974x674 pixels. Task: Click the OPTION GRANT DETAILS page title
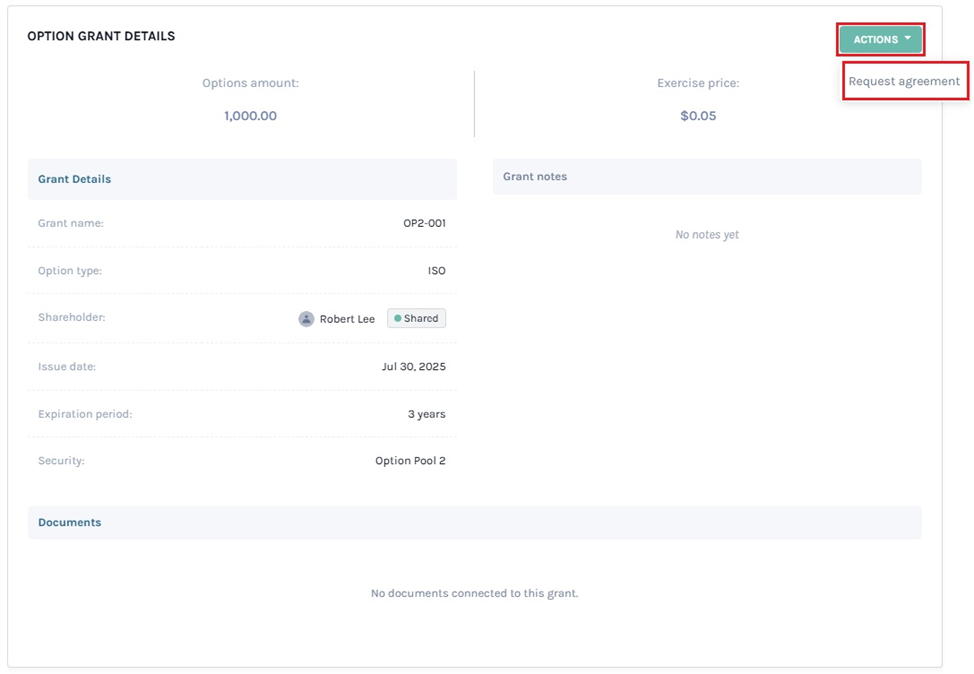tap(101, 36)
